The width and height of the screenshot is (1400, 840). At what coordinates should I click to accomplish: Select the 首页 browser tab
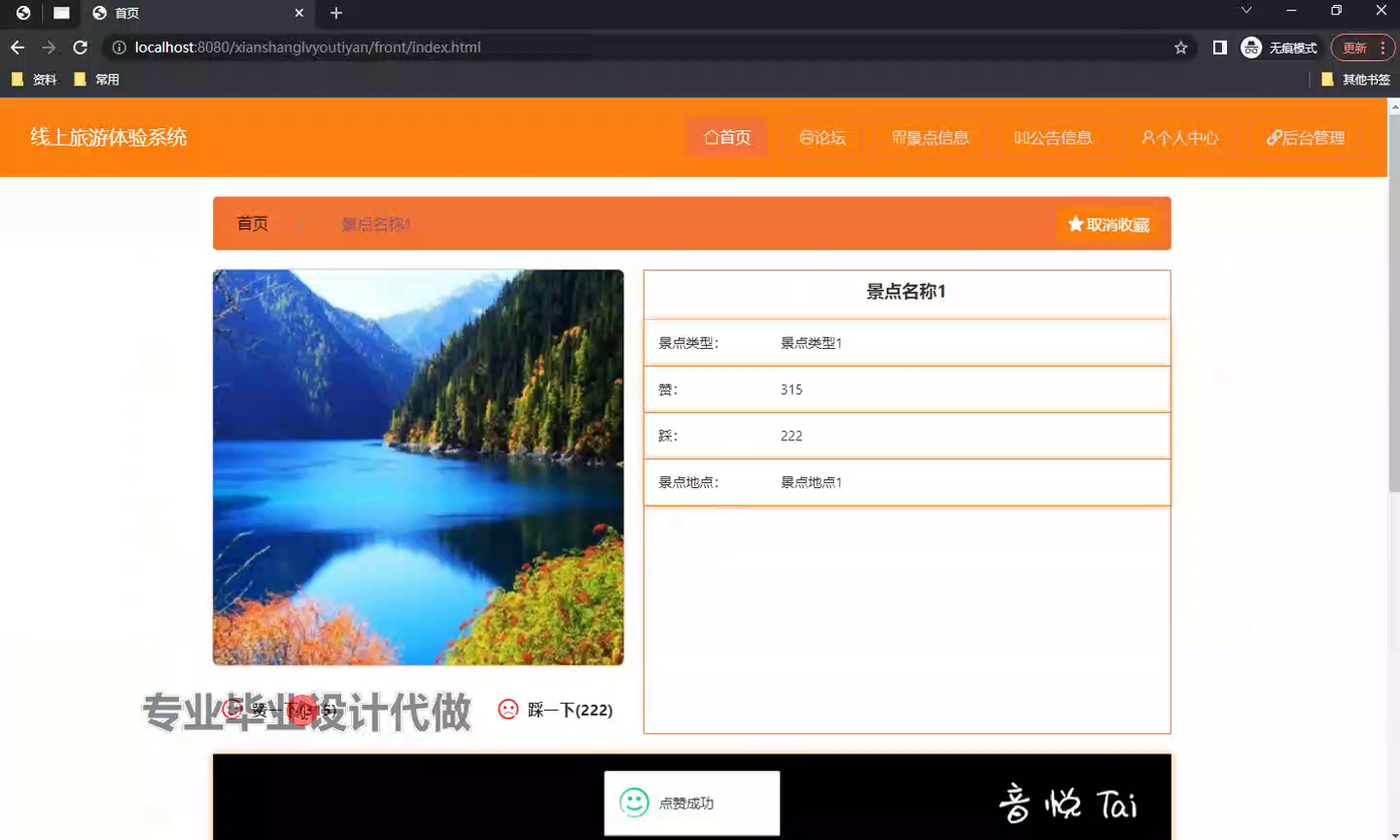pyautogui.click(x=197, y=13)
